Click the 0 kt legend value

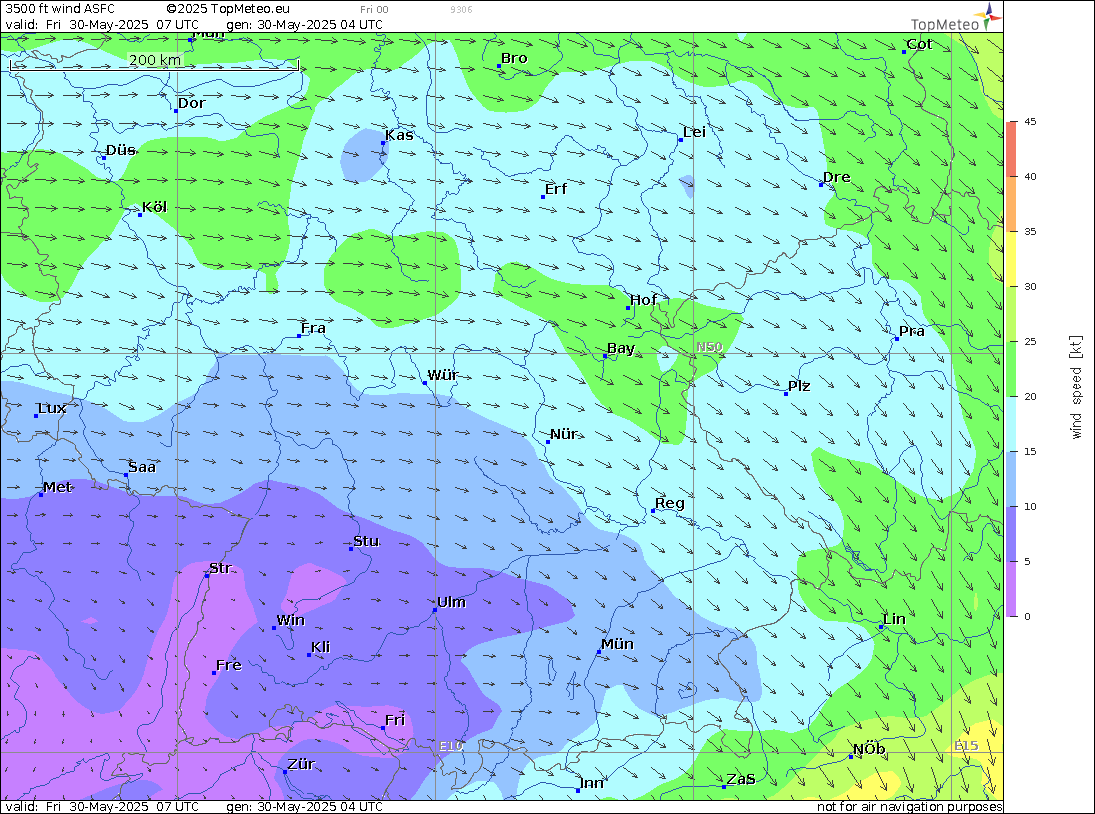point(1027,616)
